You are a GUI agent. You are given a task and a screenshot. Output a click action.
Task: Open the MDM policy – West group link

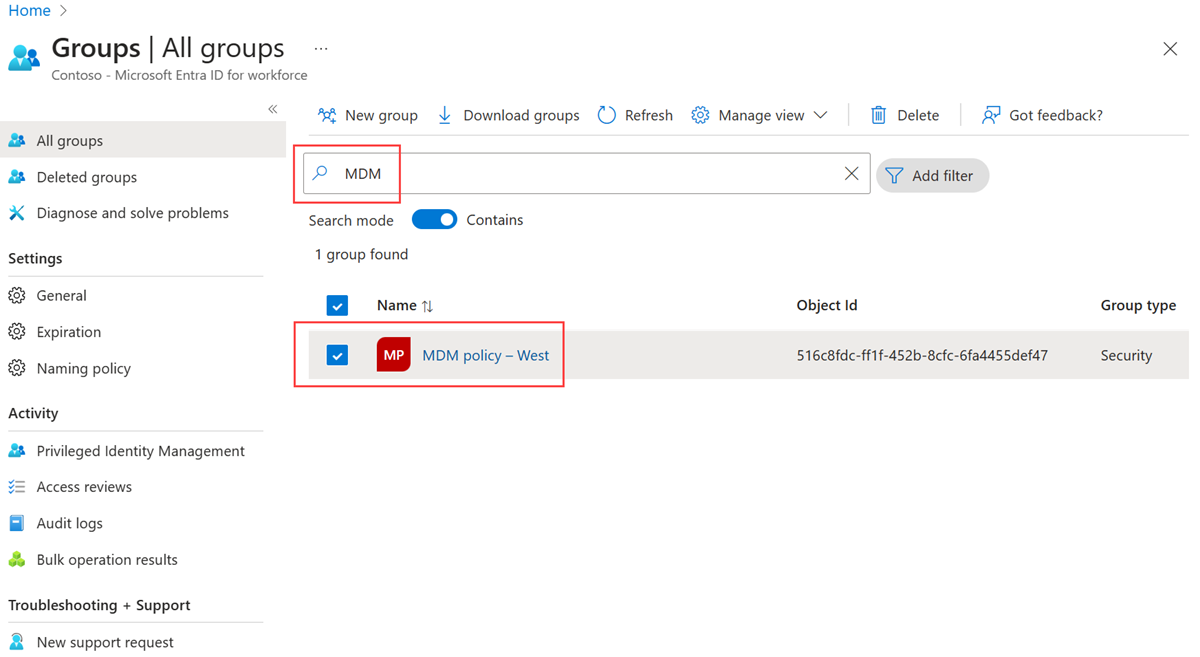pos(486,355)
